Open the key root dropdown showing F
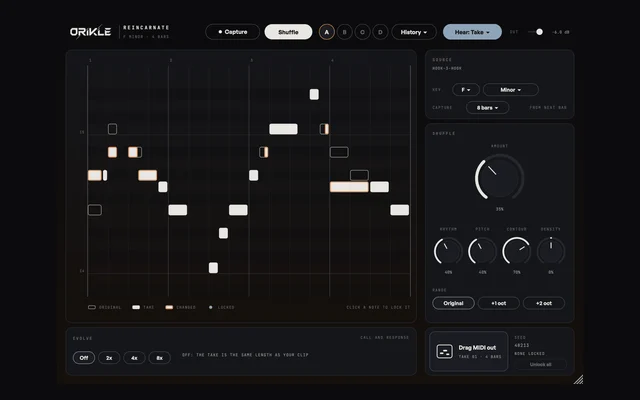Screen dimensions: 640x400 [x=466, y=90]
